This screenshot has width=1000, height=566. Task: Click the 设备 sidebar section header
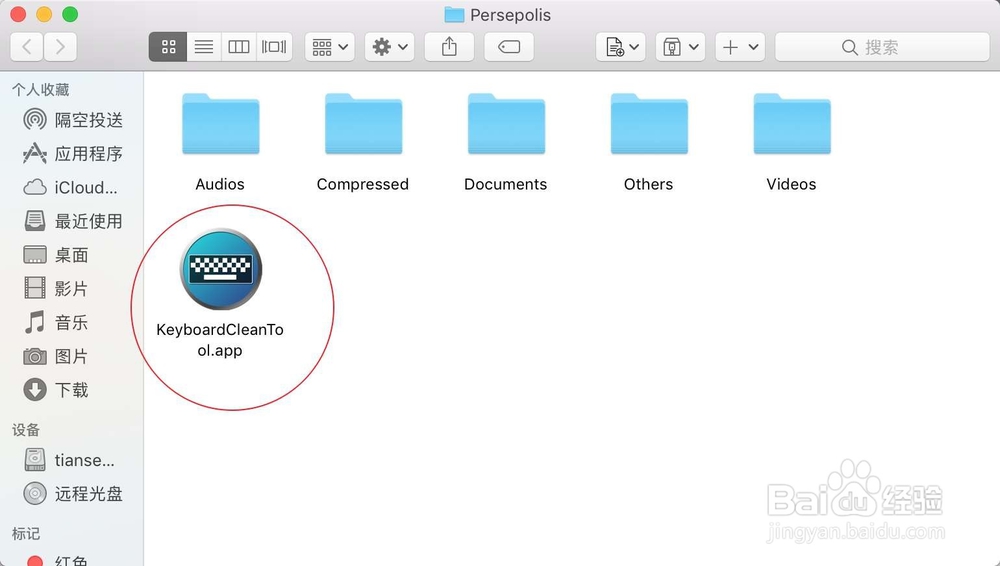pyautogui.click(x=26, y=429)
